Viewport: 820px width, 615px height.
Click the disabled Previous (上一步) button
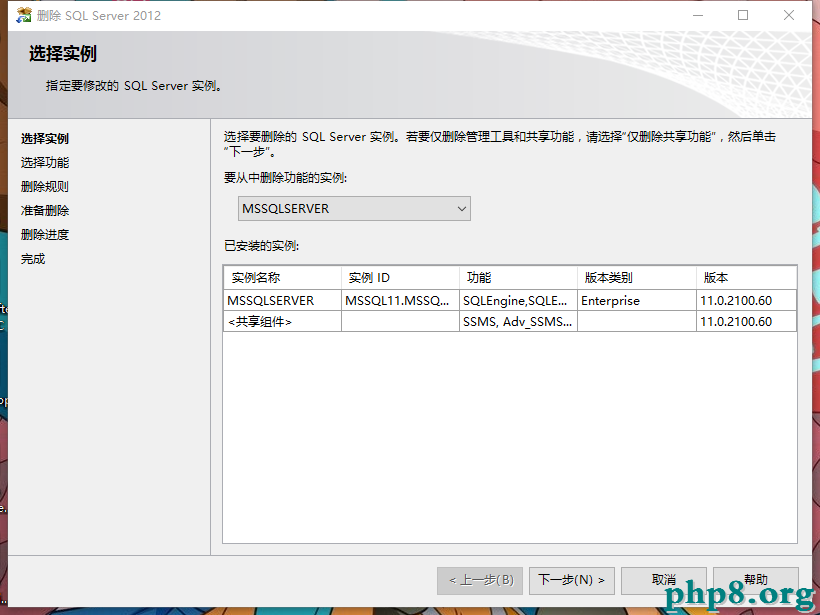point(480,580)
